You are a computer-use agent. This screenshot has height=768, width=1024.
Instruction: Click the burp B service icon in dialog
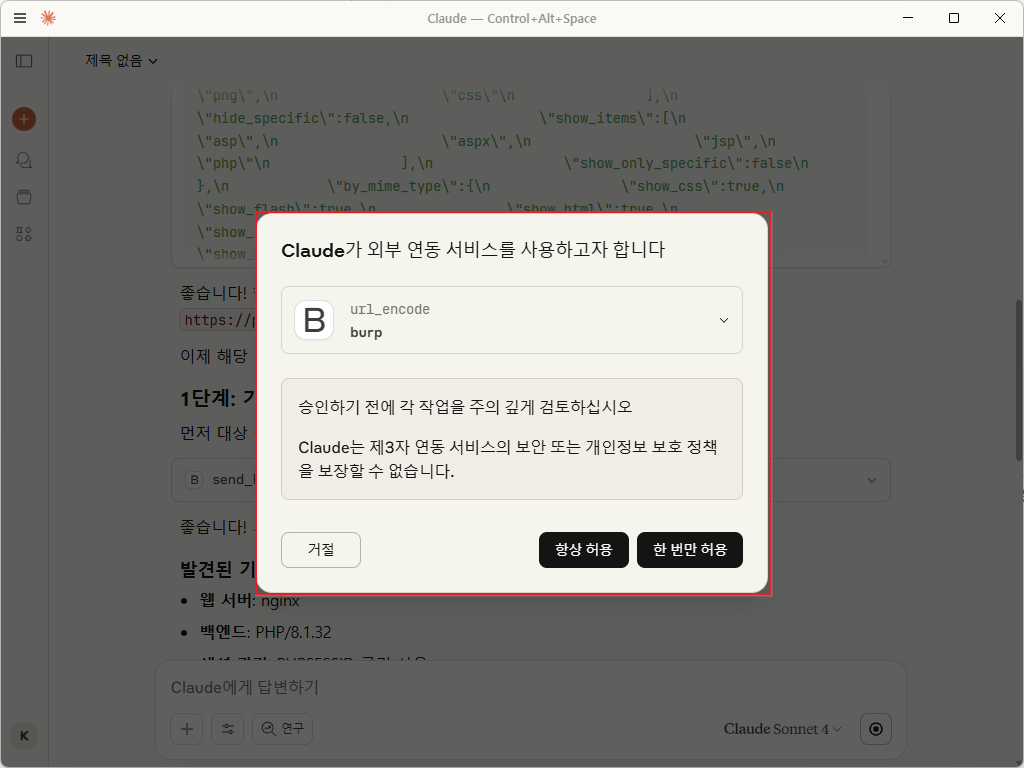(314, 320)
